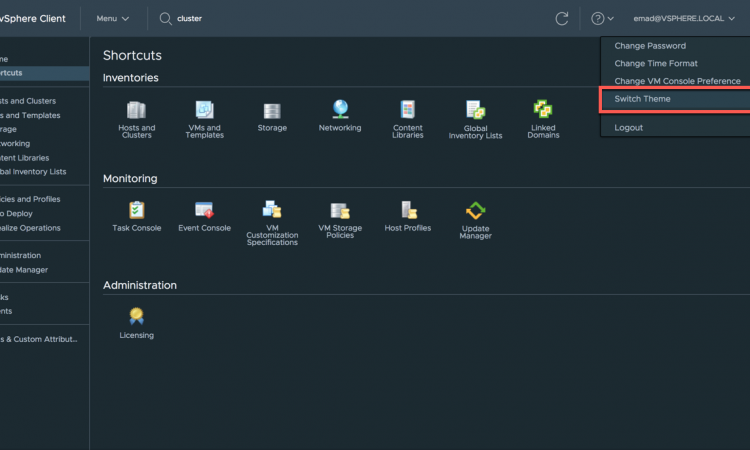Open VM Customization Specifications icon
The image size is (750, 450).
pyautogui.click(x=272, y=209)
